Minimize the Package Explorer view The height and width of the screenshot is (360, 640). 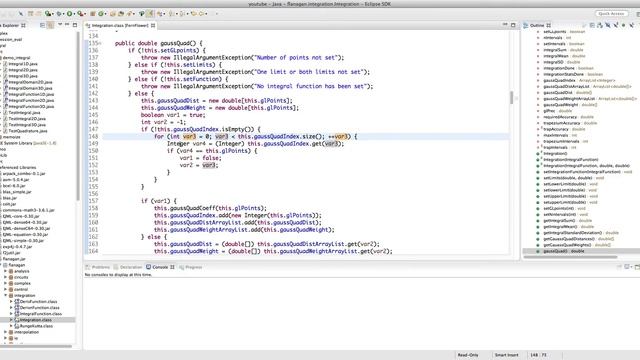(67, 25)
